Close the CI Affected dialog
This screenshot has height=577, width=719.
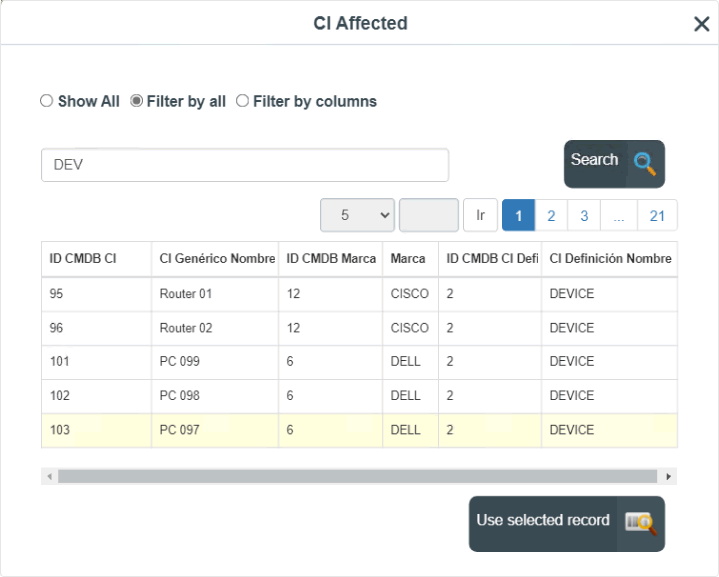[702, 24]
